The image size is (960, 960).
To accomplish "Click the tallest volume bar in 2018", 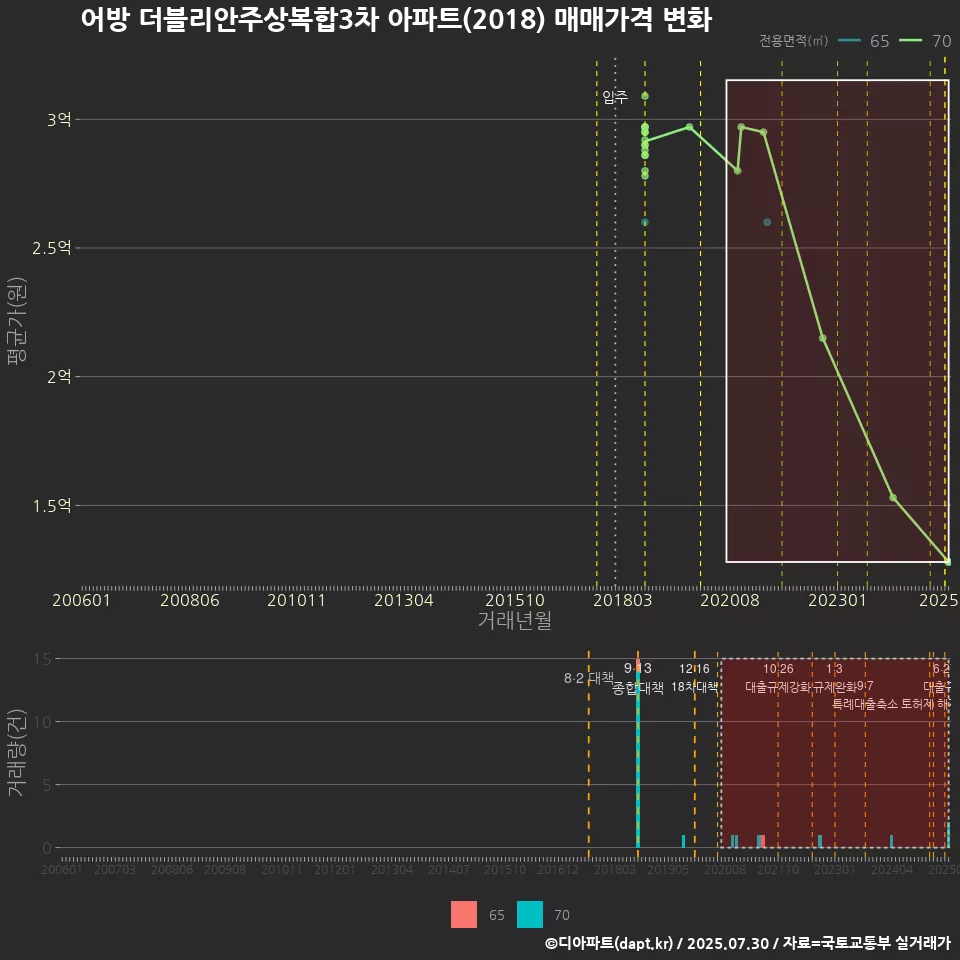I will coord(638,754).
